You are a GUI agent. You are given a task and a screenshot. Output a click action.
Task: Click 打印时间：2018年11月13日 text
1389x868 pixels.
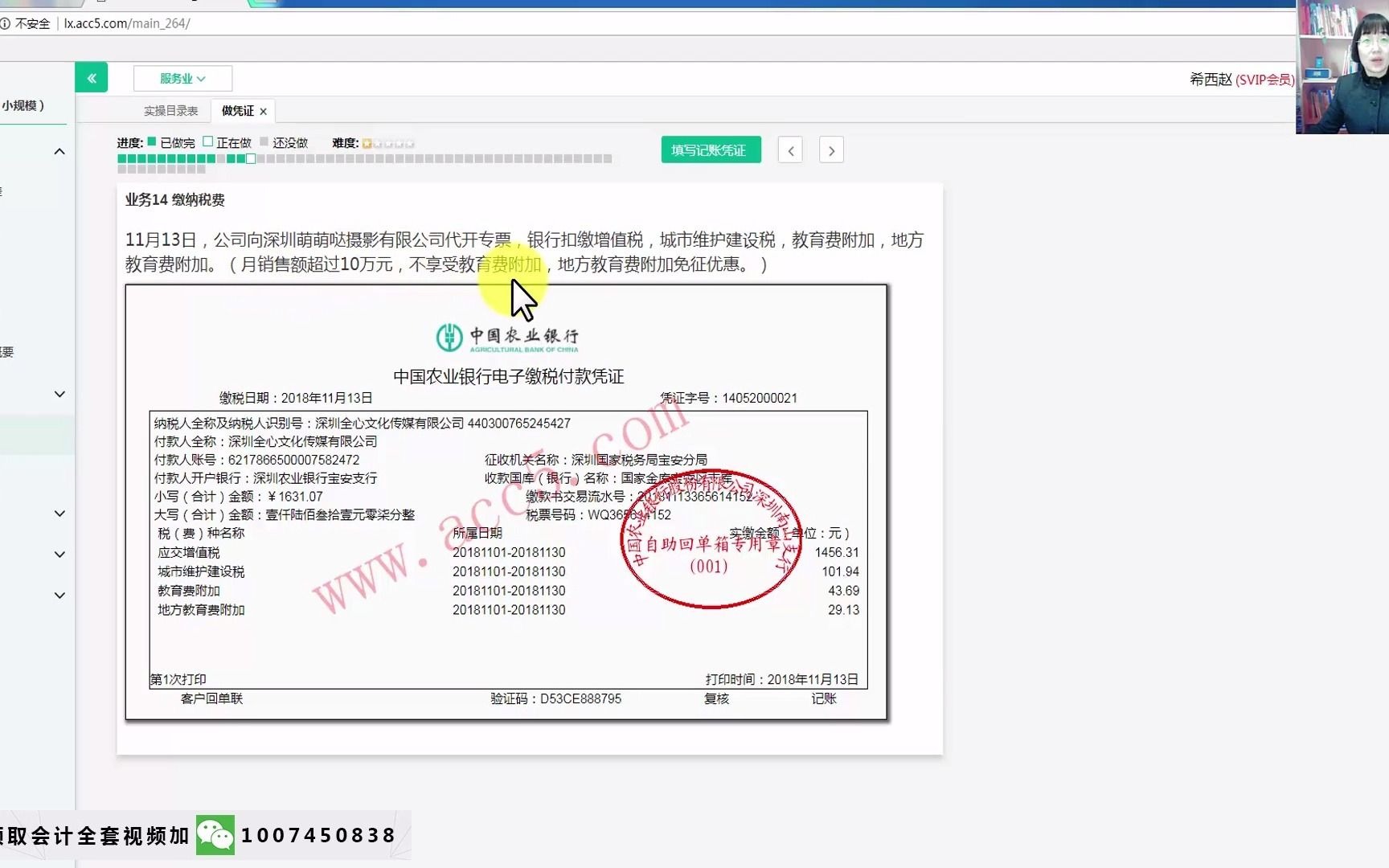coord(782,679)
